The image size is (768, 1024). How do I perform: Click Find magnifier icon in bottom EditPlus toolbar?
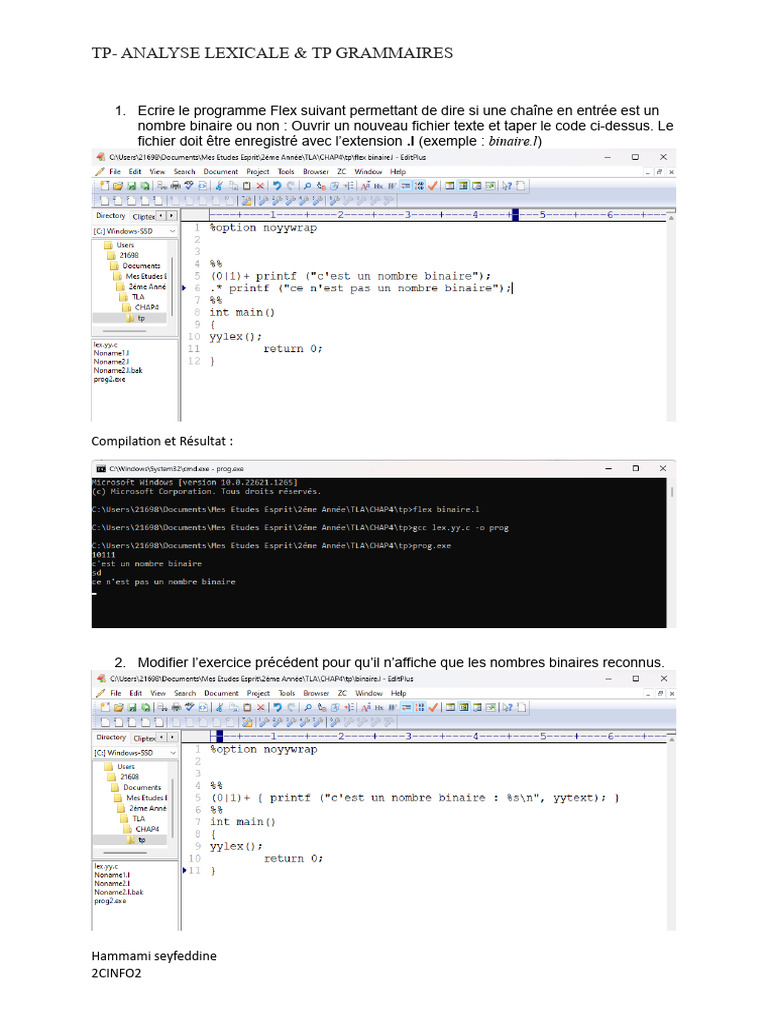[308, 707]
